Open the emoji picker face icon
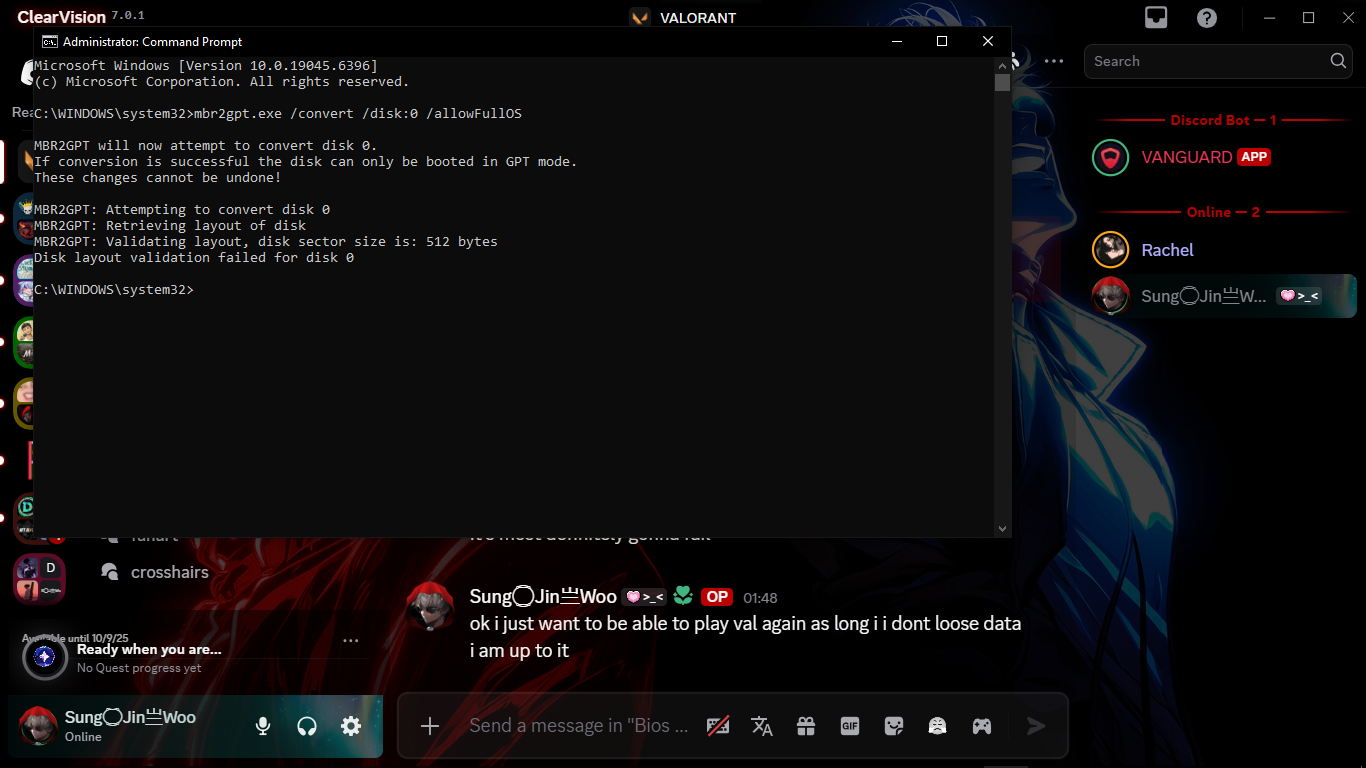The height and width of the screenshot is (768, 1366). [937, 726]
